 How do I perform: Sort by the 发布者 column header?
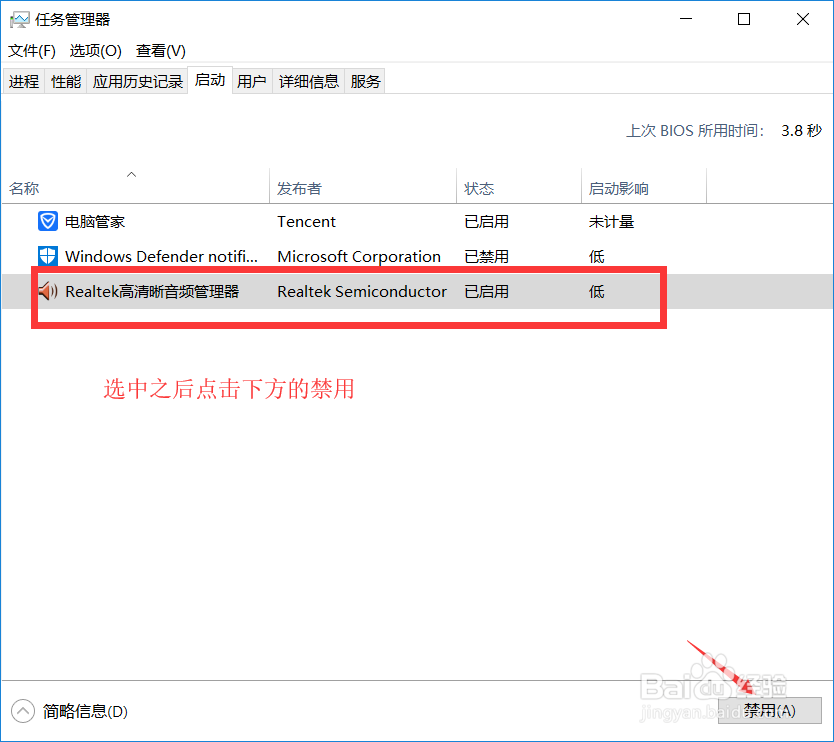[x=363, y=186]
